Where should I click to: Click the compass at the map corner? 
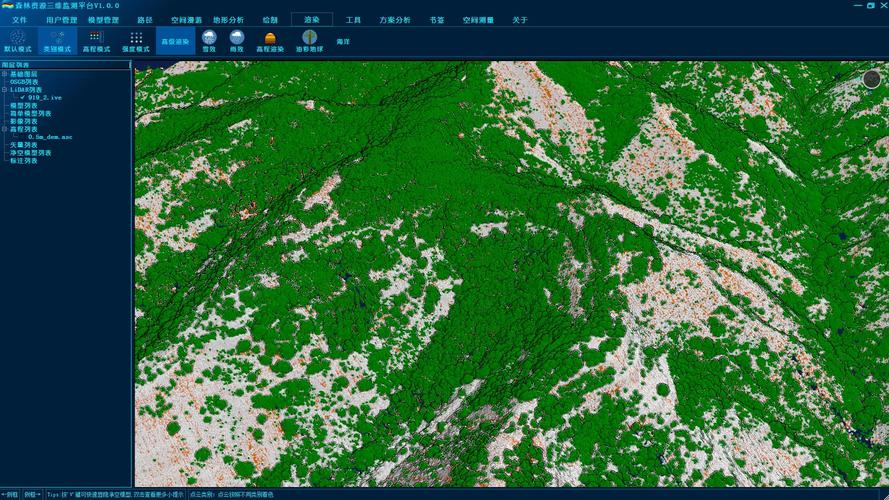(x=872, y=79)
